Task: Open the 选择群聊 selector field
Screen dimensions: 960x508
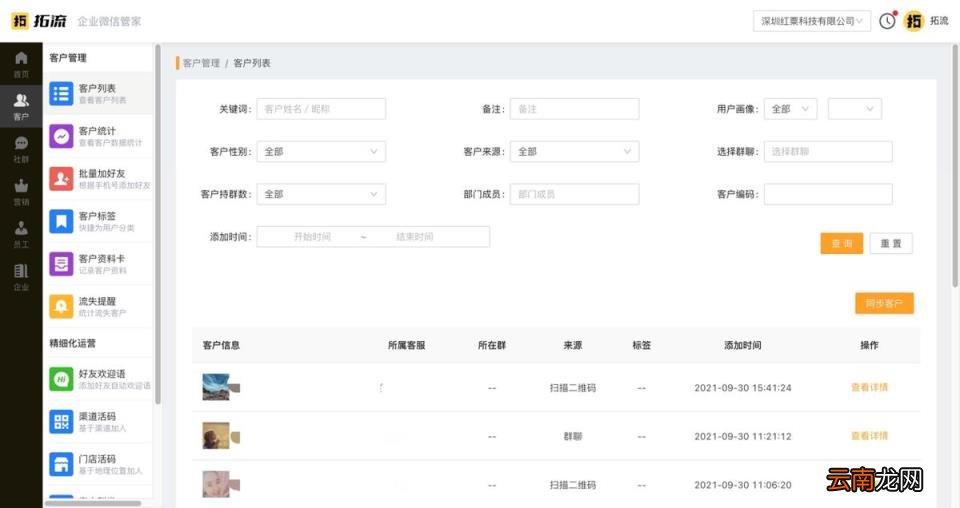Action: coord(828,152)
